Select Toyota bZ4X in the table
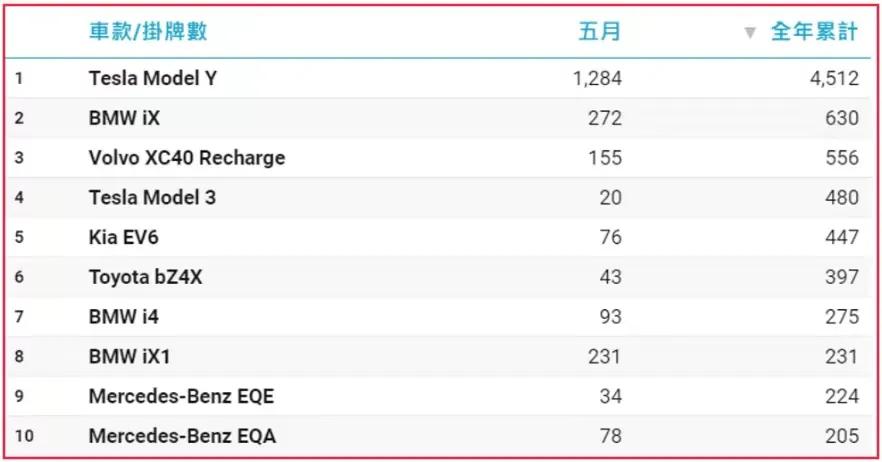 (145, 277)
